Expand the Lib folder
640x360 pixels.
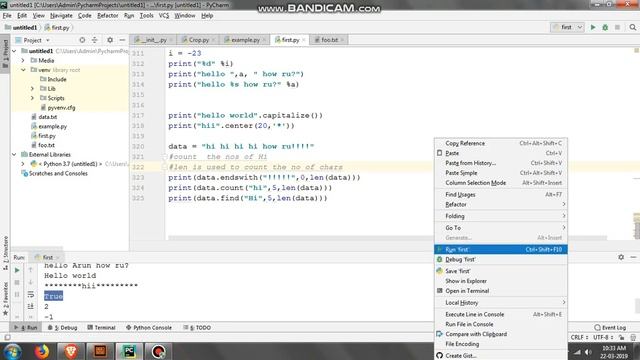[33, 89]
